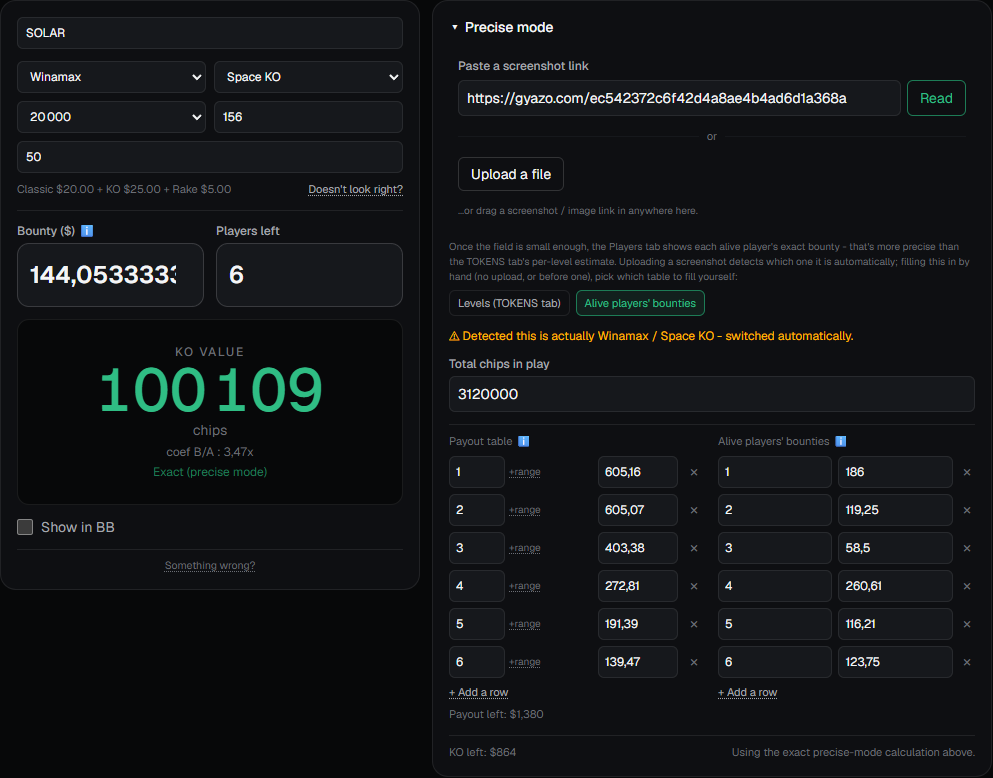
Task: Click +range for payout place 2
Action: click(524, 510)
